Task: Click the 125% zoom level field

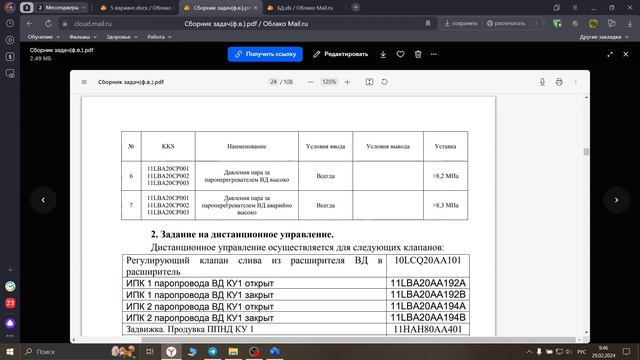Action: coord(329,82)
